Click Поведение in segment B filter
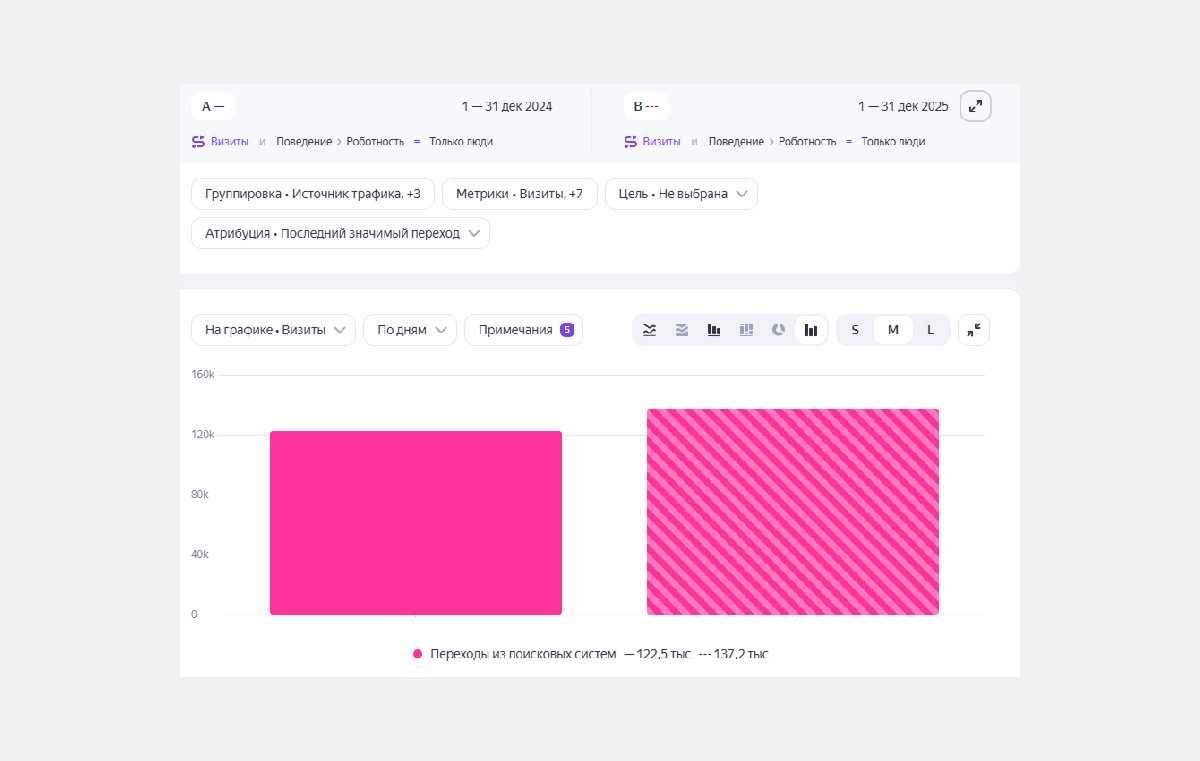This screenshot has height=761, width=1200. tap(736, 142)
